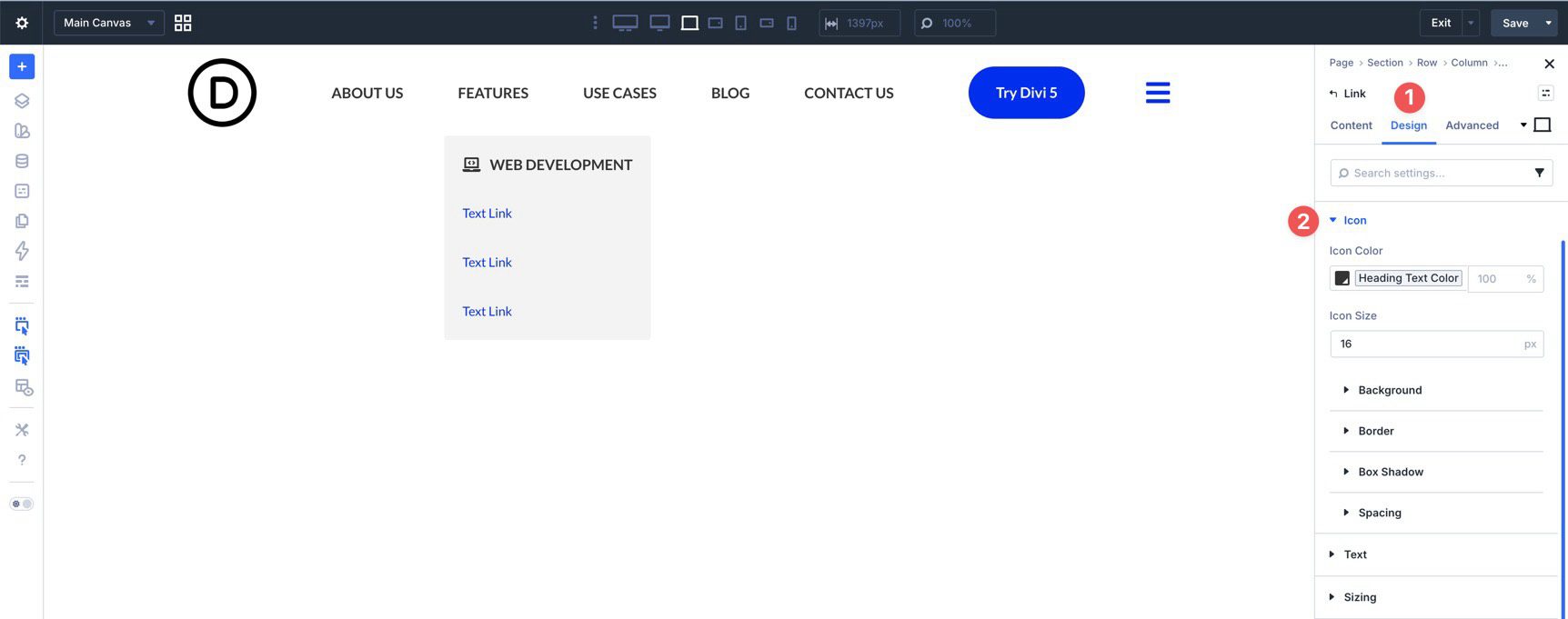The height and width of the screenshot is (619, 1568).
Task: Open the Save dropdown arrow
Action: (1548, 23)
